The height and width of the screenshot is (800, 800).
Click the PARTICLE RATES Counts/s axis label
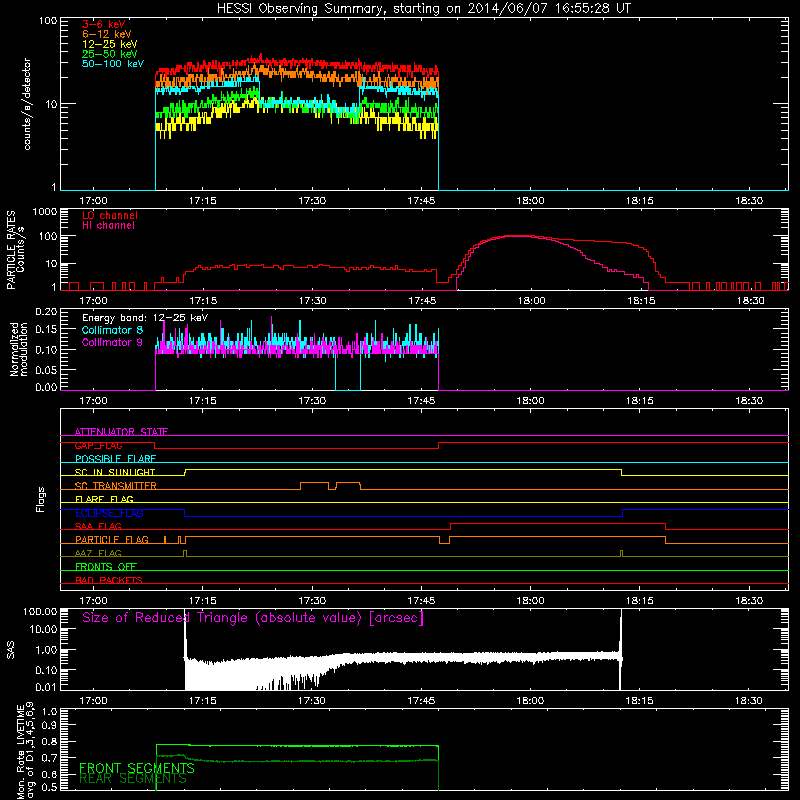point(15,250)
